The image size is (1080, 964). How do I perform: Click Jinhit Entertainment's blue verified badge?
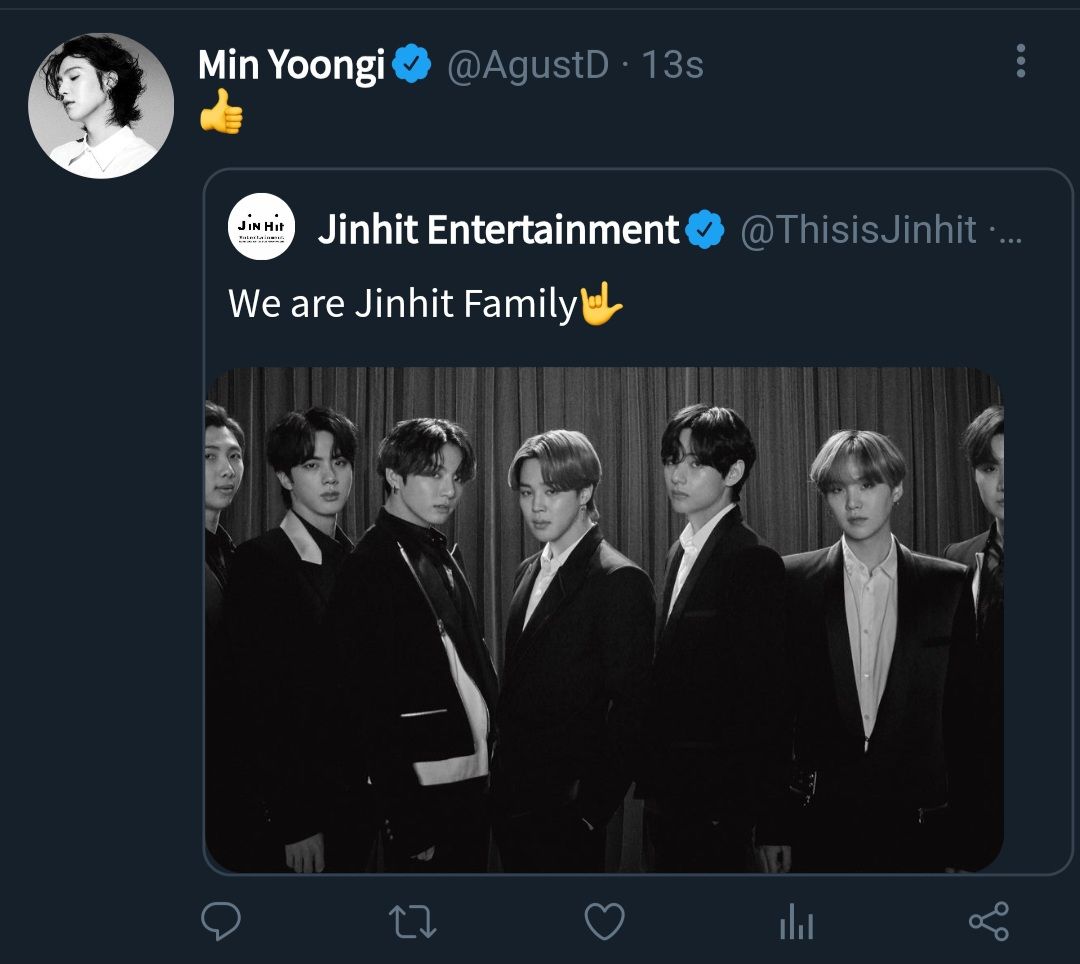click(706, 230)
